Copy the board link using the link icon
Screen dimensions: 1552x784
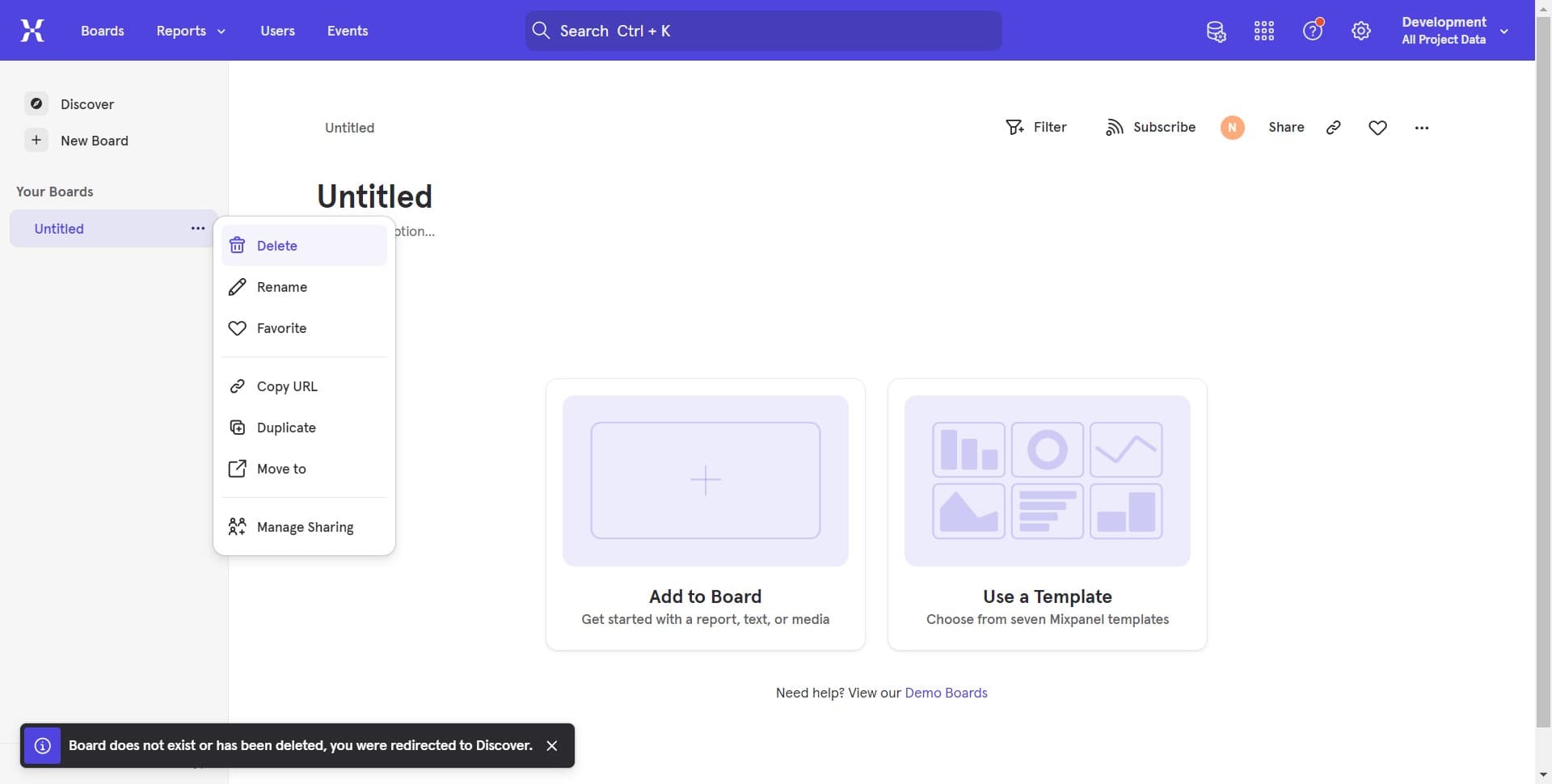click(1333, 127)
